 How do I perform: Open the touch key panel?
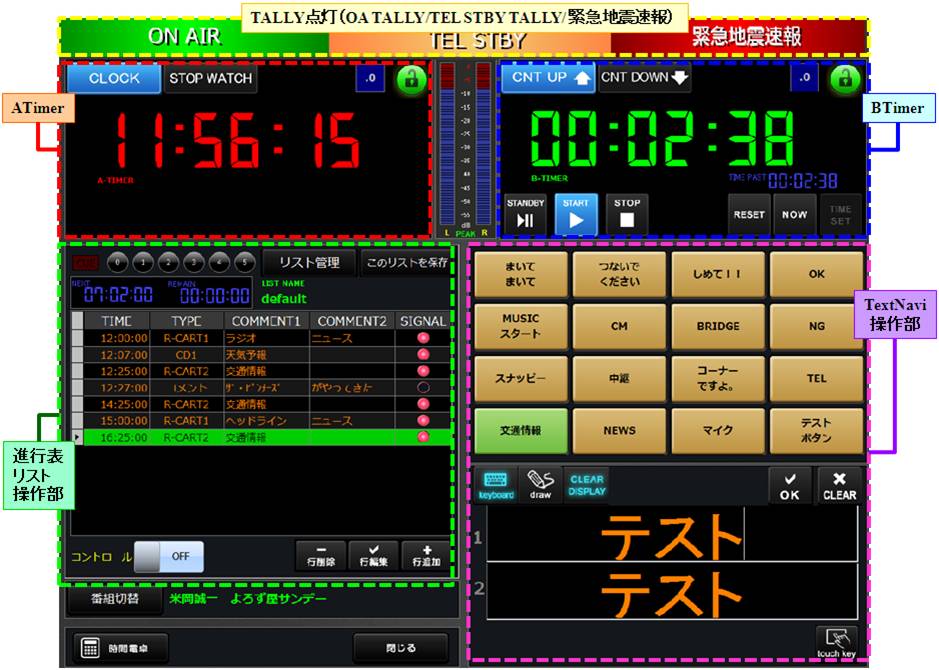click(x=836, y=641)
